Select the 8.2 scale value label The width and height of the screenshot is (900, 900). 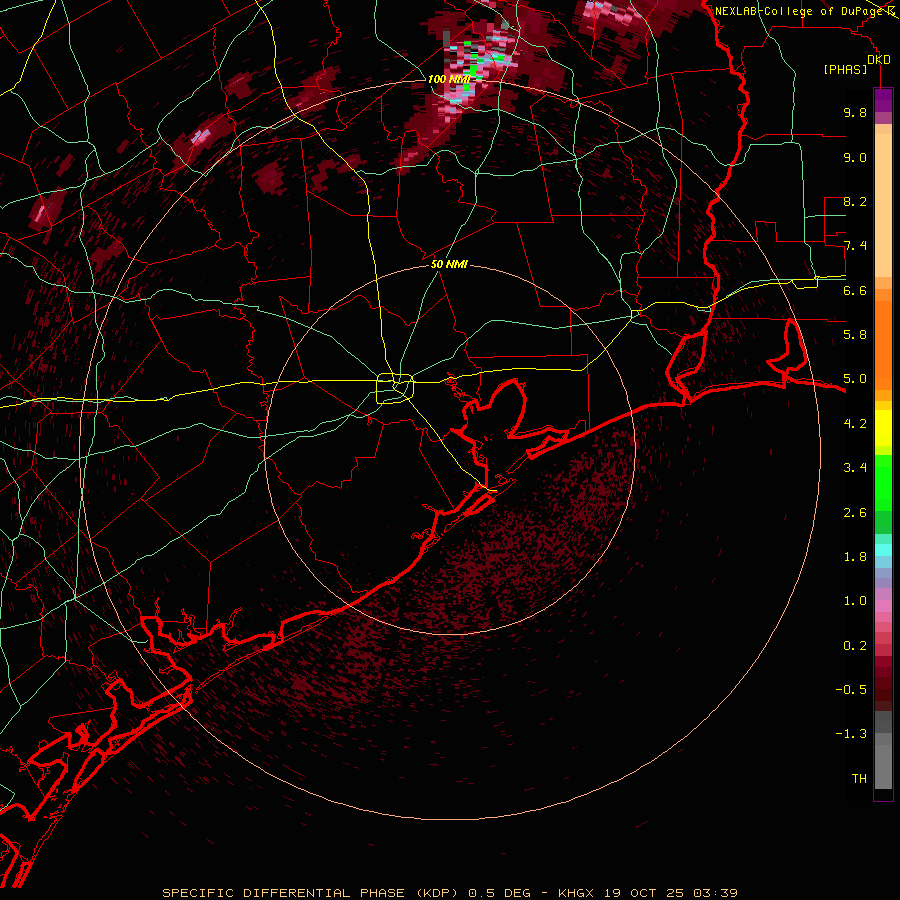855,201
